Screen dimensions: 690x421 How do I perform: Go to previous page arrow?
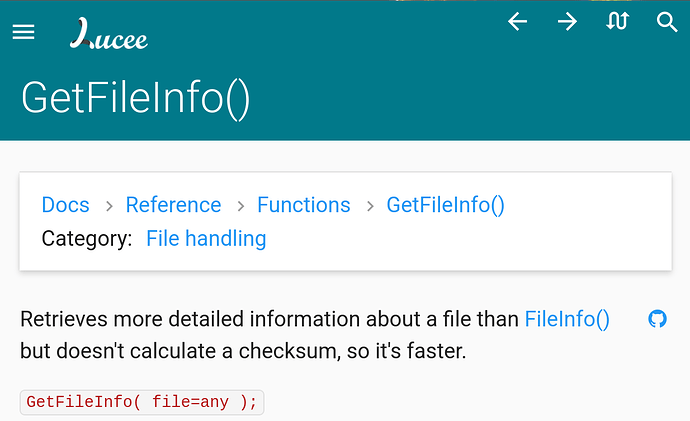[x=518, y=22]
